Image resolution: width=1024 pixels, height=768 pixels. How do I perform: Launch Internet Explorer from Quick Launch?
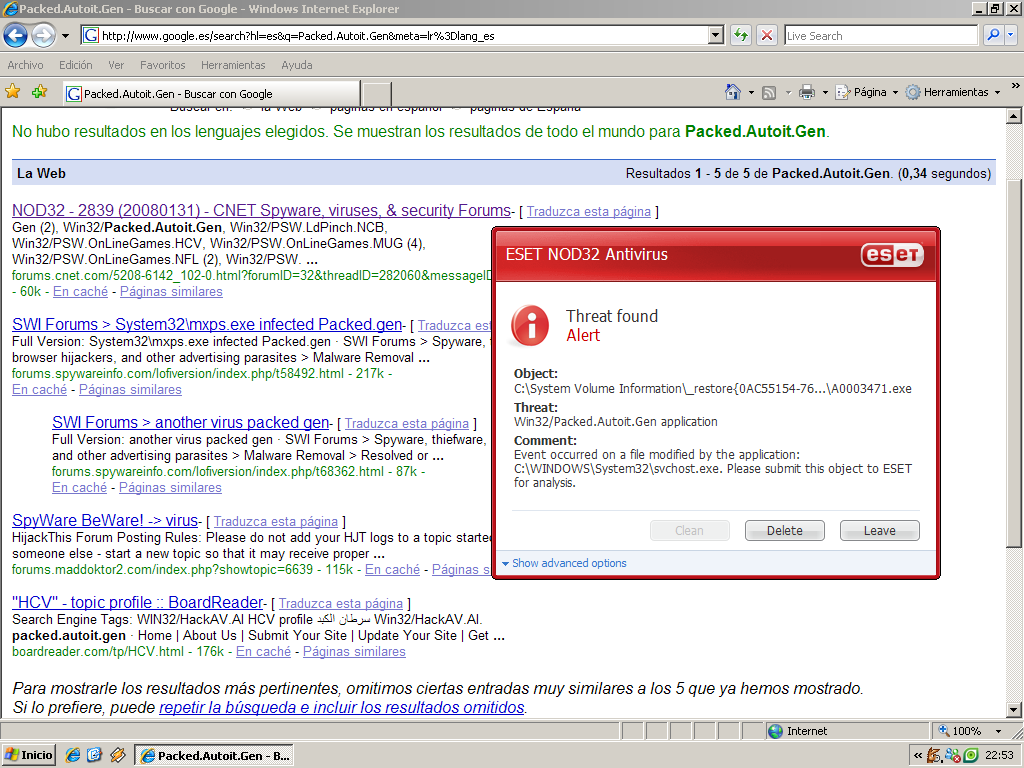[x=73, y=755]
